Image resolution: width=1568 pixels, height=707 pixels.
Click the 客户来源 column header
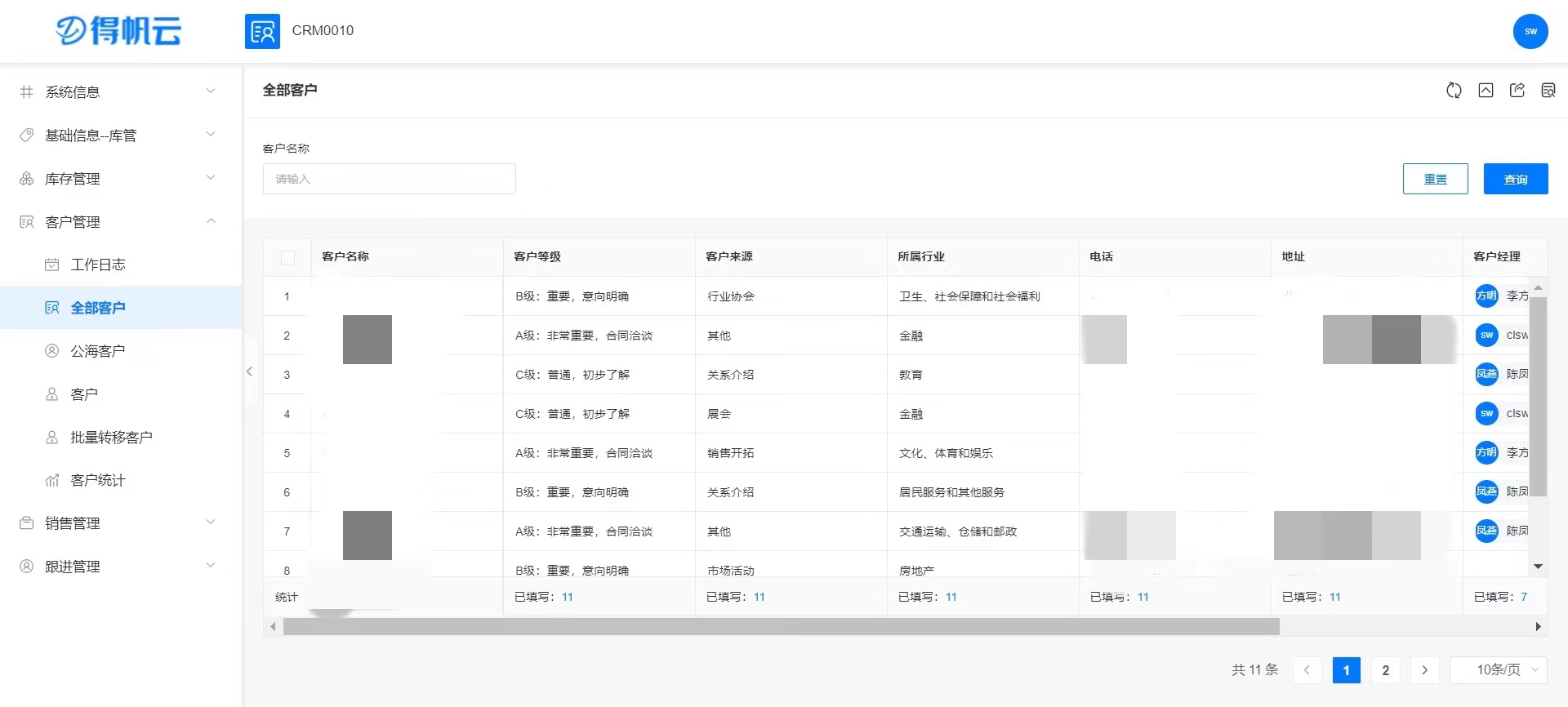(791, 257)
